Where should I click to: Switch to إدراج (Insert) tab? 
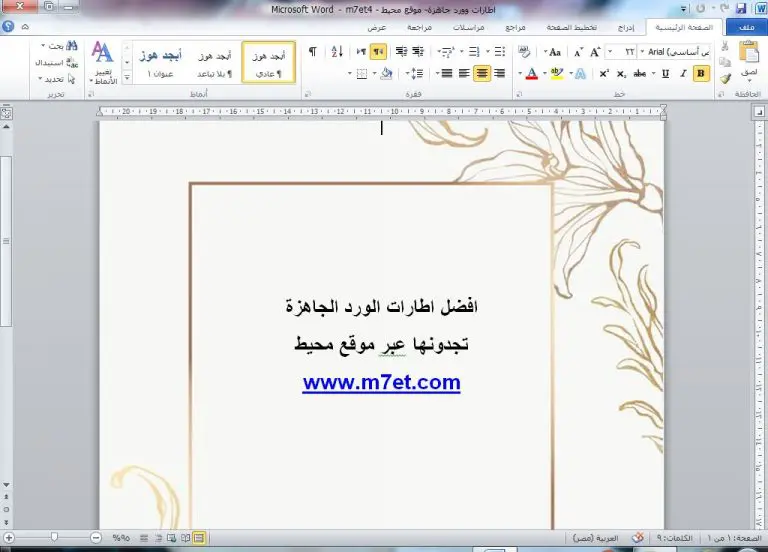(x=626, y=27)
